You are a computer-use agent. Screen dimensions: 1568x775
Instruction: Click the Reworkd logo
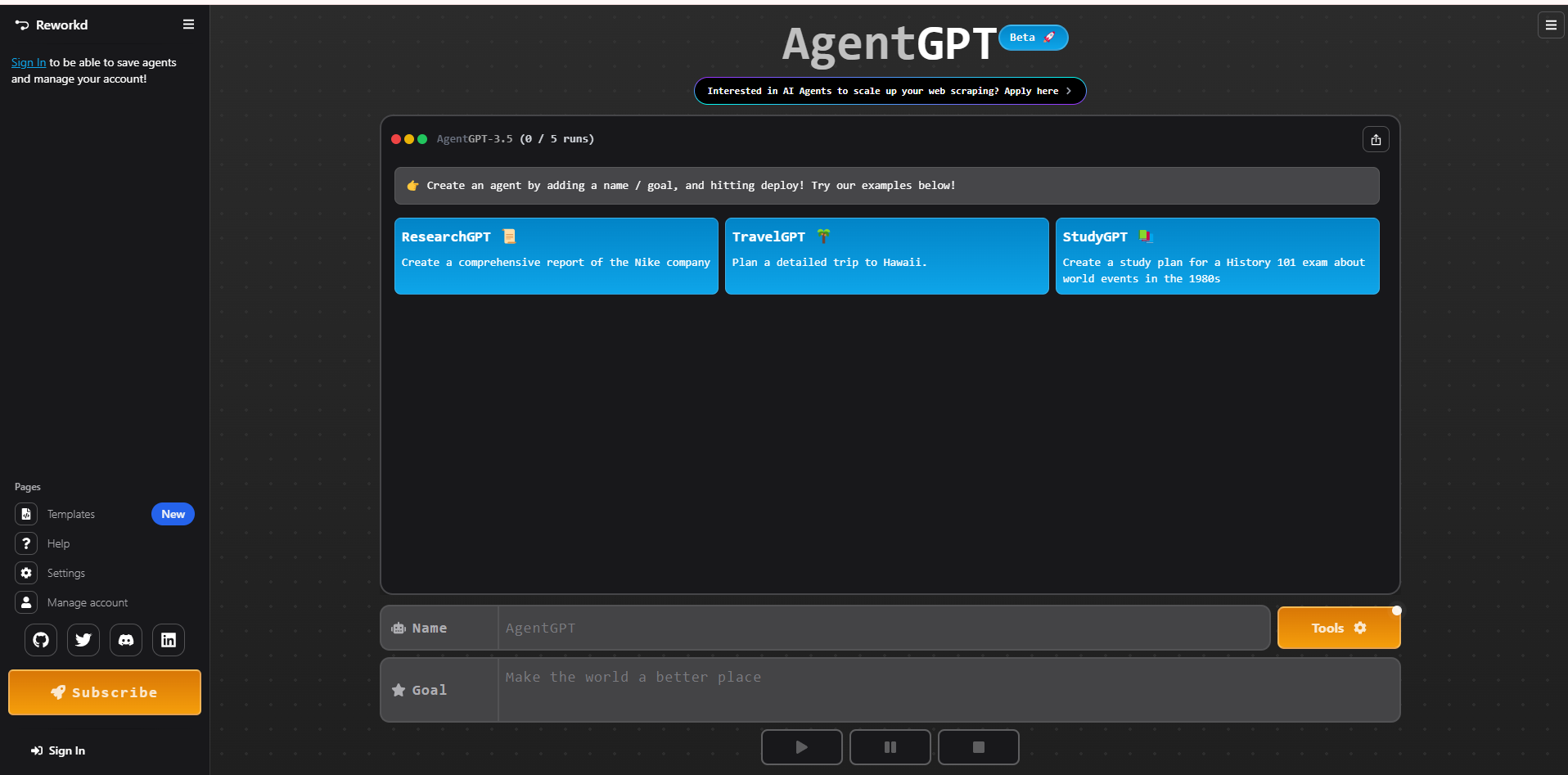[x=52, y=25]
